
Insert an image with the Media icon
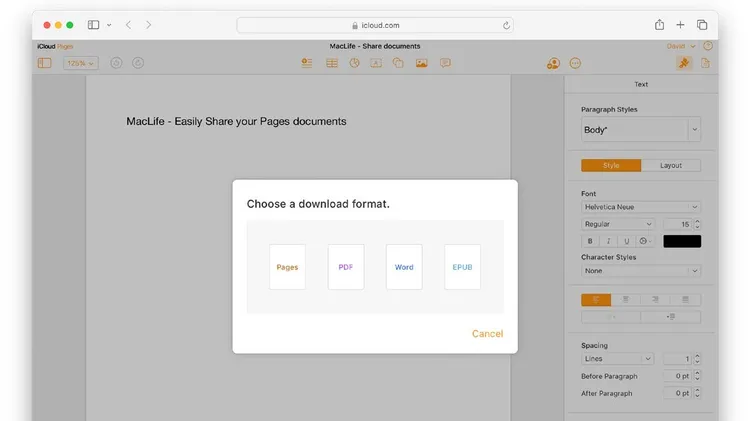[x=421, y=63]
